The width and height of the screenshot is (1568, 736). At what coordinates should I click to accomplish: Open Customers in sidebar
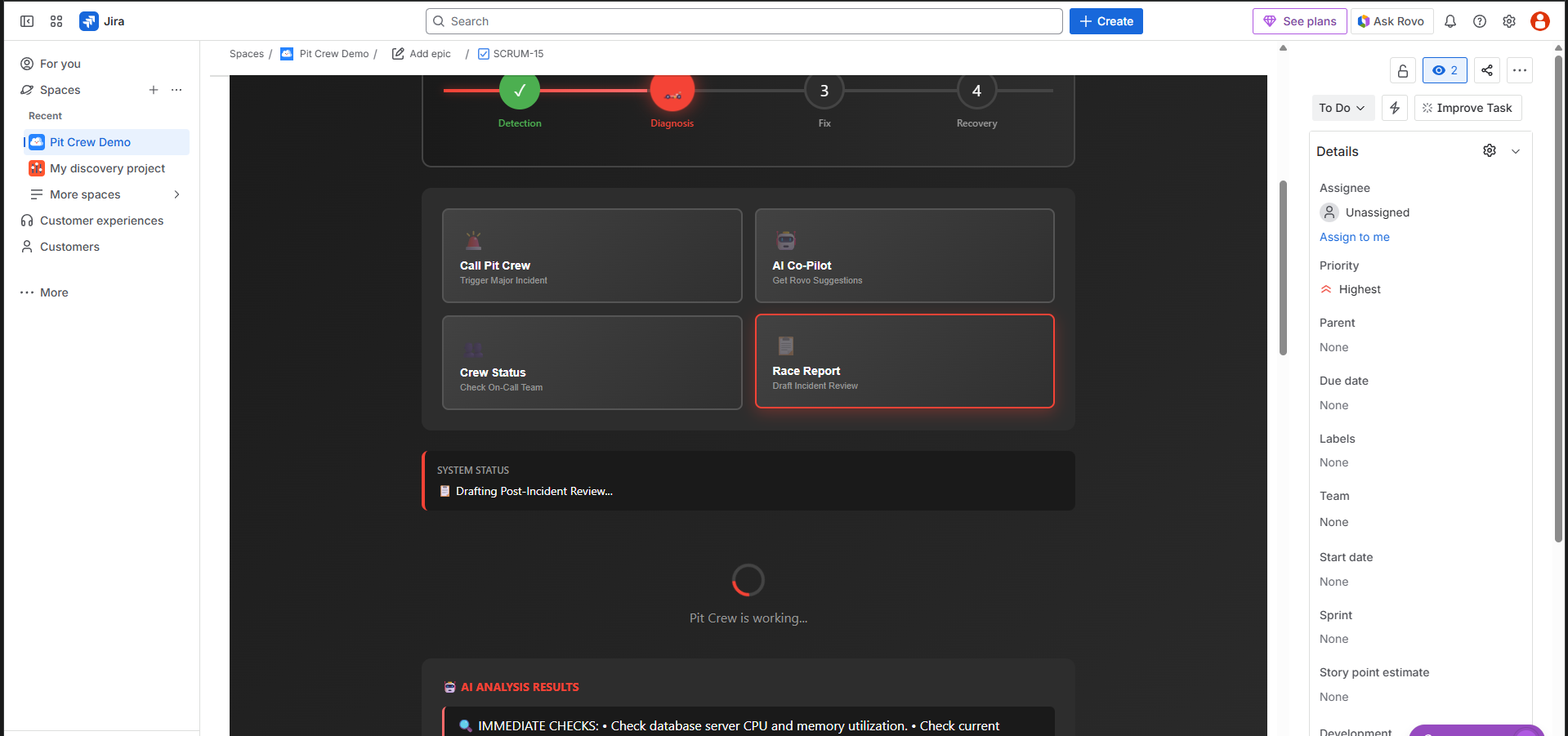(x=105, y=247)
